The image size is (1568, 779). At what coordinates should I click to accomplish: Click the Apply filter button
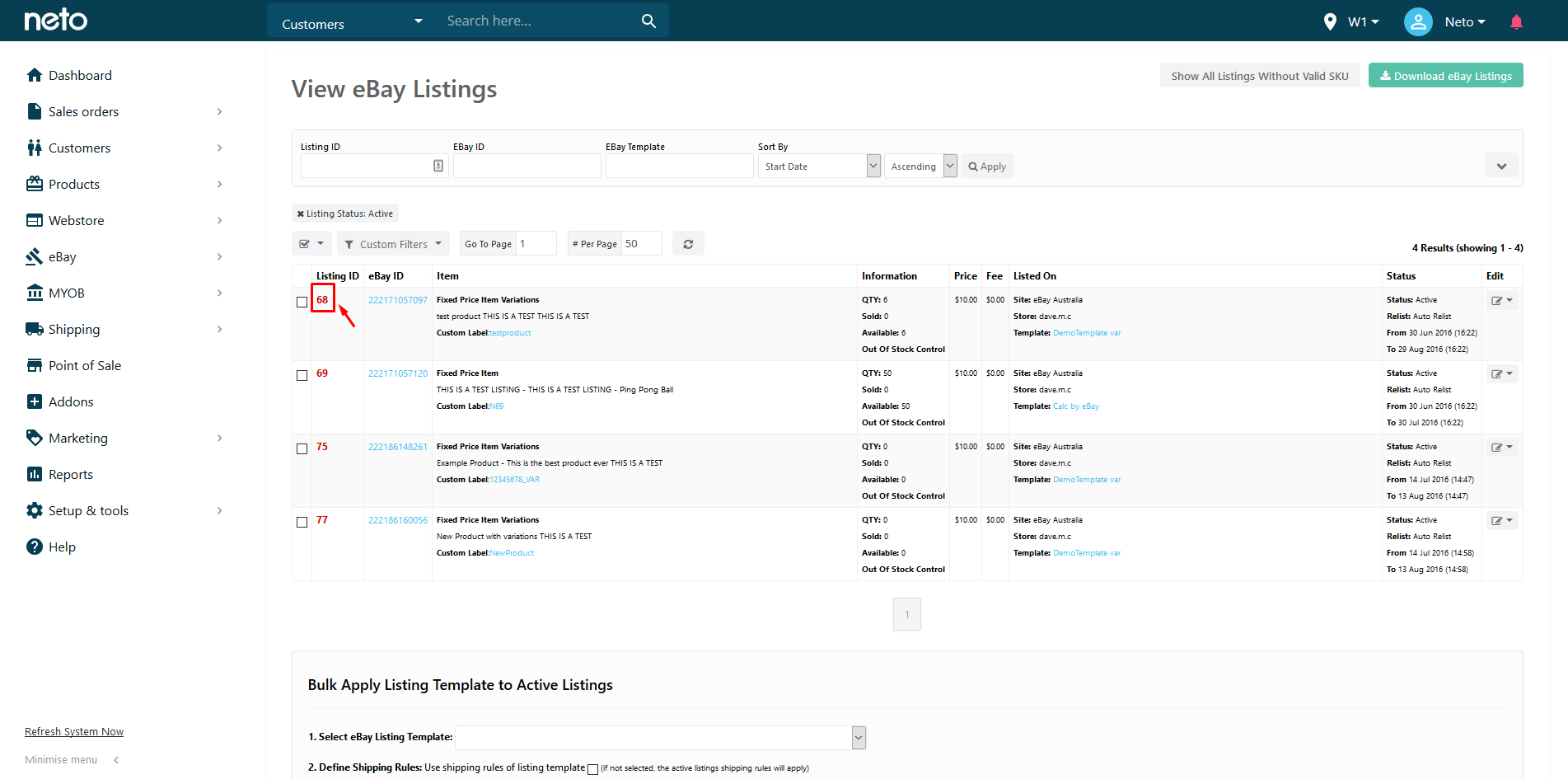click(987, 166)
